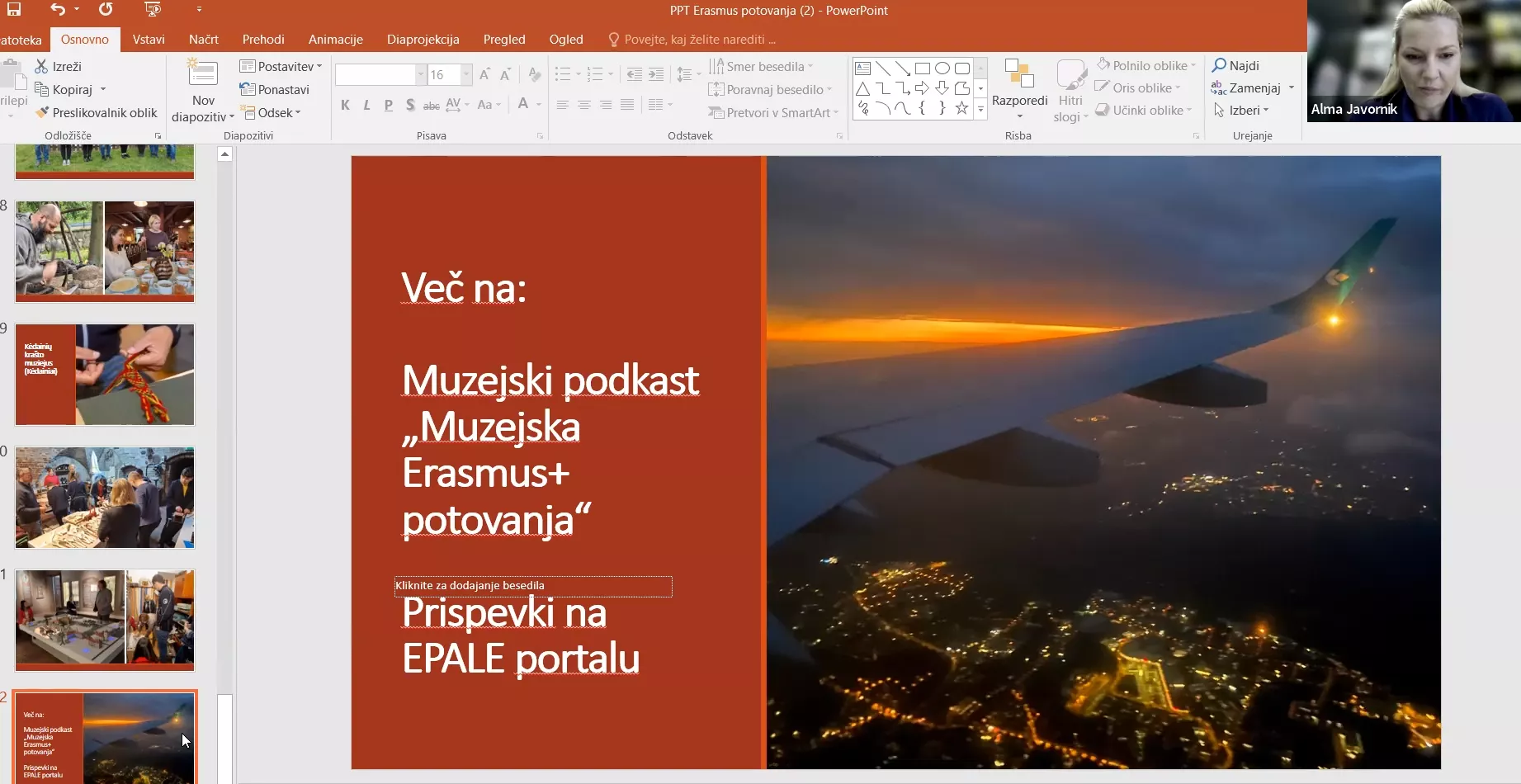Toggle align text left

click(x=562, y=105)
